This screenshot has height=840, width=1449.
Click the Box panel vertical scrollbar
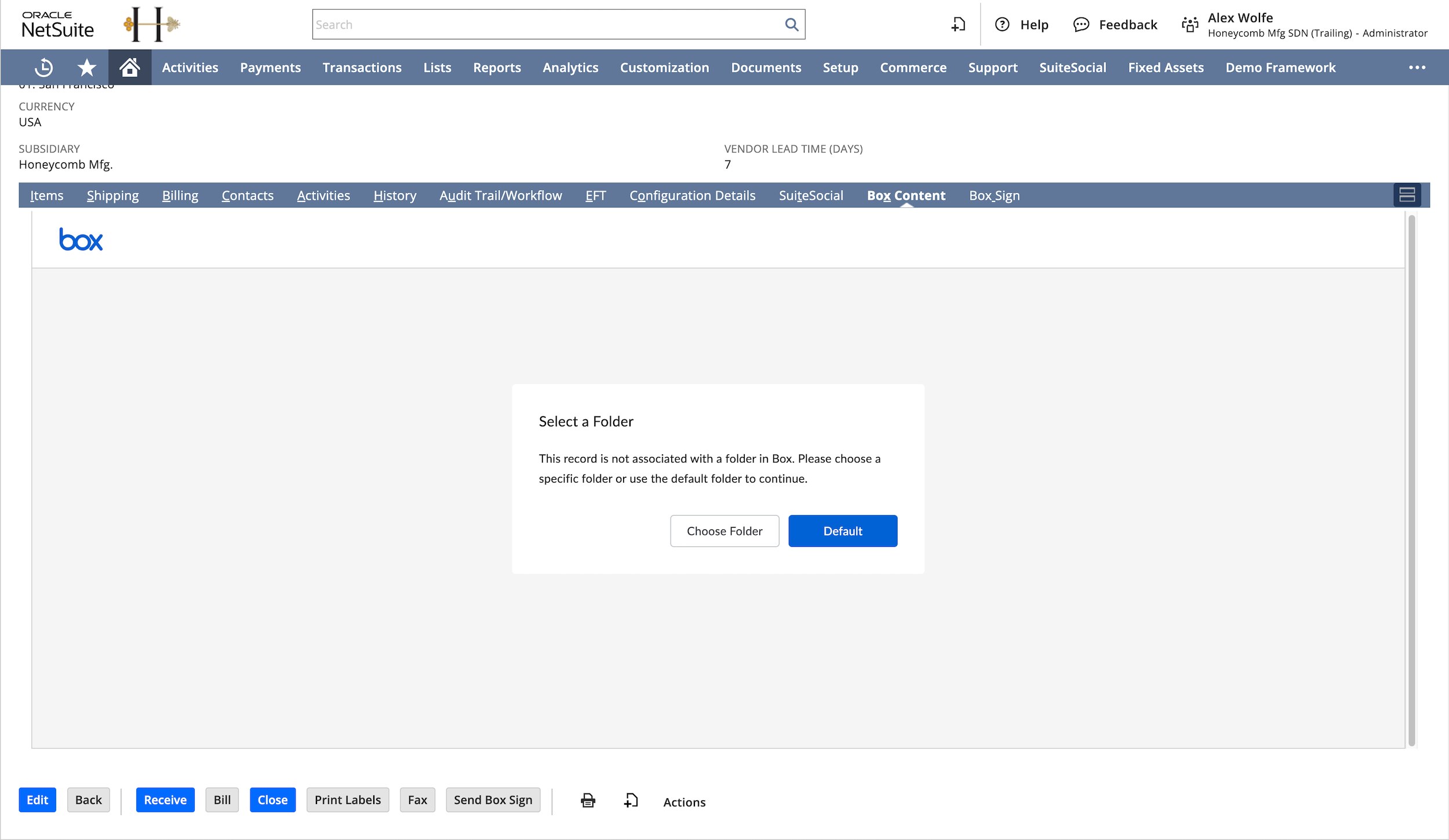pyautogui.click(x=1411, y=480)
